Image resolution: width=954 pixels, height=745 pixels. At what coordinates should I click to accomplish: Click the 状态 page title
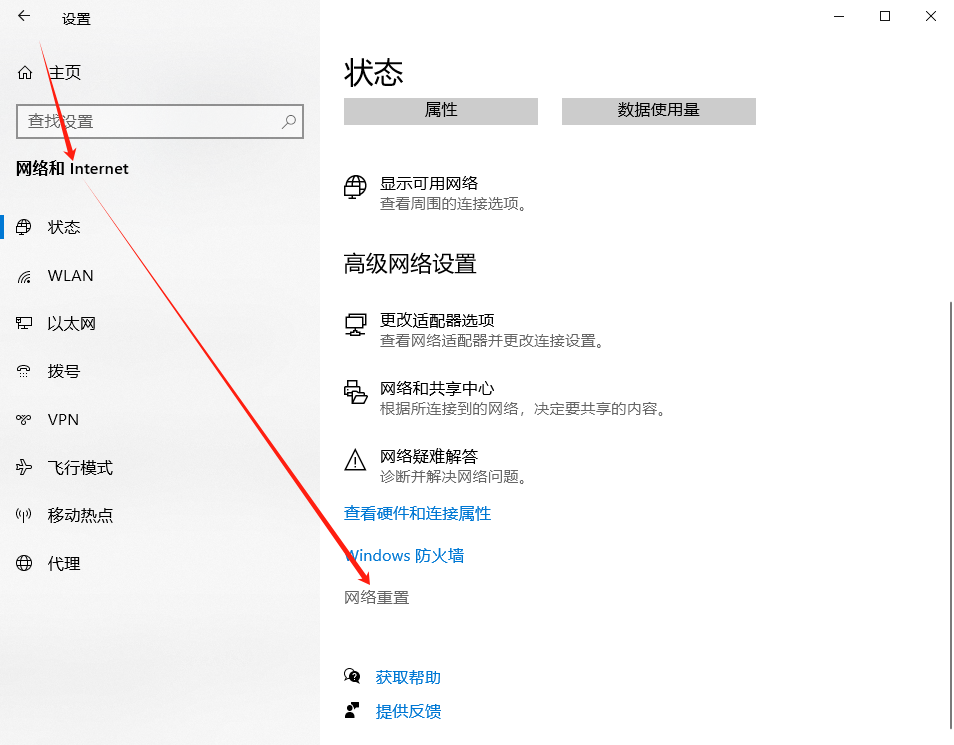pos(373,73)
